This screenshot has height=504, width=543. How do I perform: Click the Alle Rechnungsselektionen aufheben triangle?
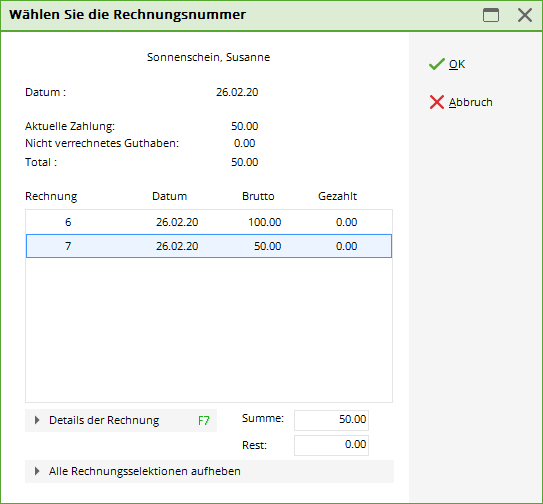coord(37,471)
